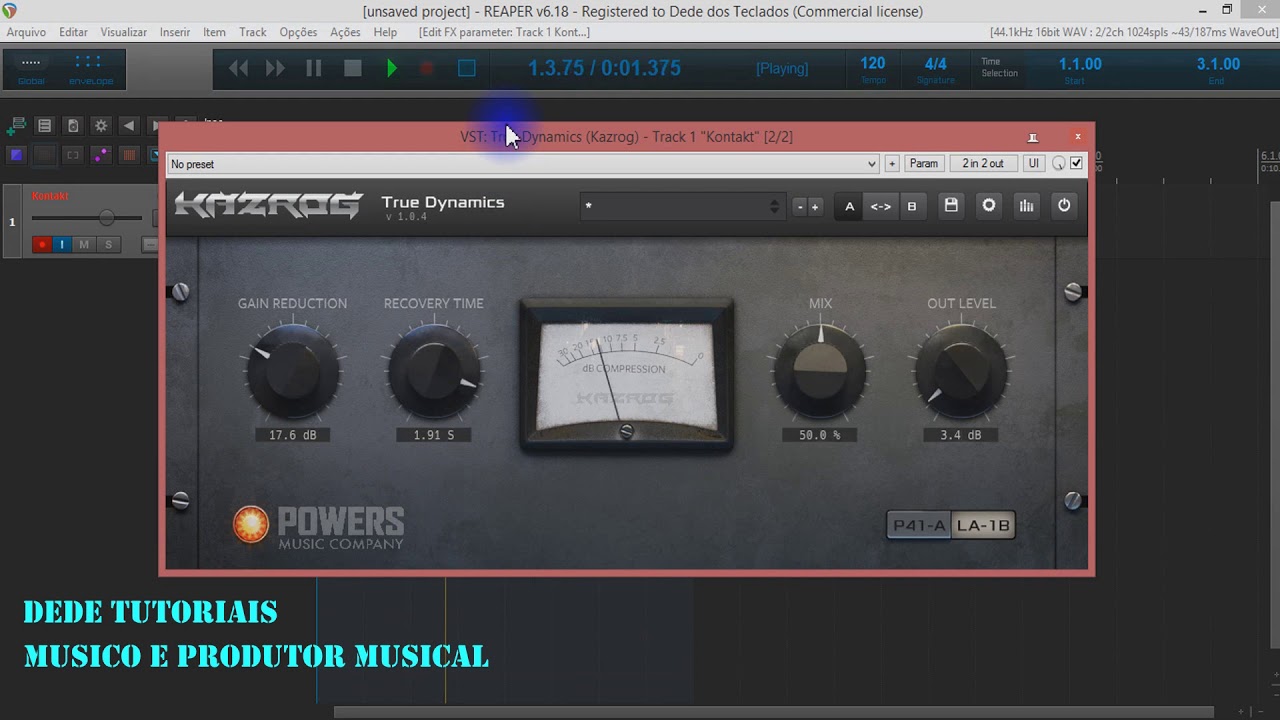Arm the red Record transport button
The width and height of the screenshot is (1280, 720).
[x=427, y=68]
